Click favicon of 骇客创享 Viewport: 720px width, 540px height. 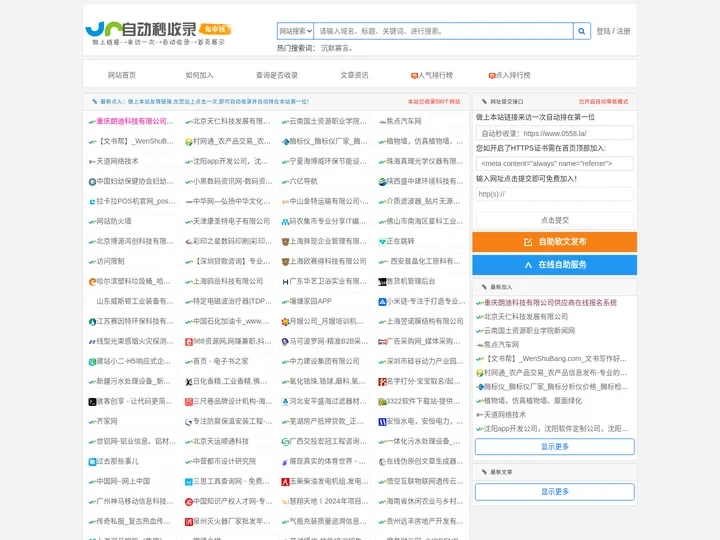pyautogui.click(x=92, y=402)
